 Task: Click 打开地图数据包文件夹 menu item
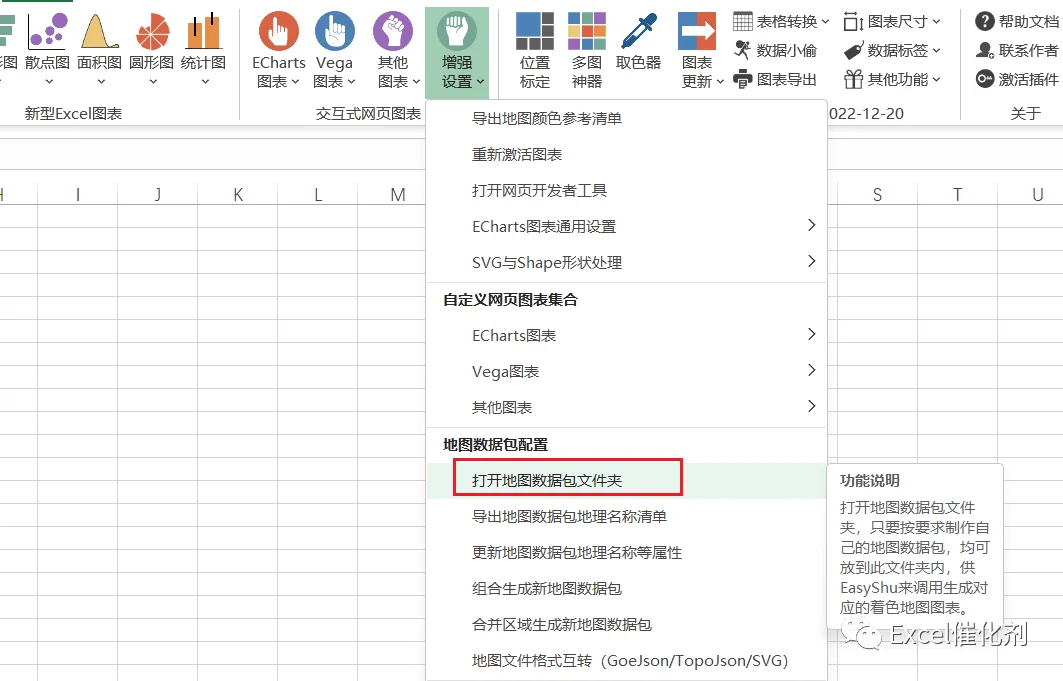coord(627,480)
